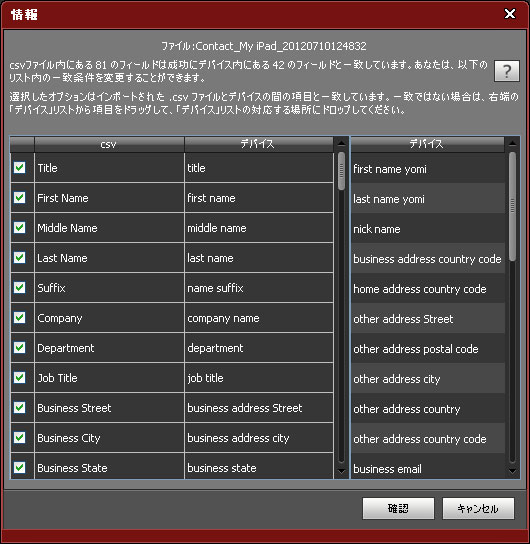Viewport: 530px width, 544px height.
Task: Click the mapping table scrollbar thumb
Action: click(x=341, y=171)
